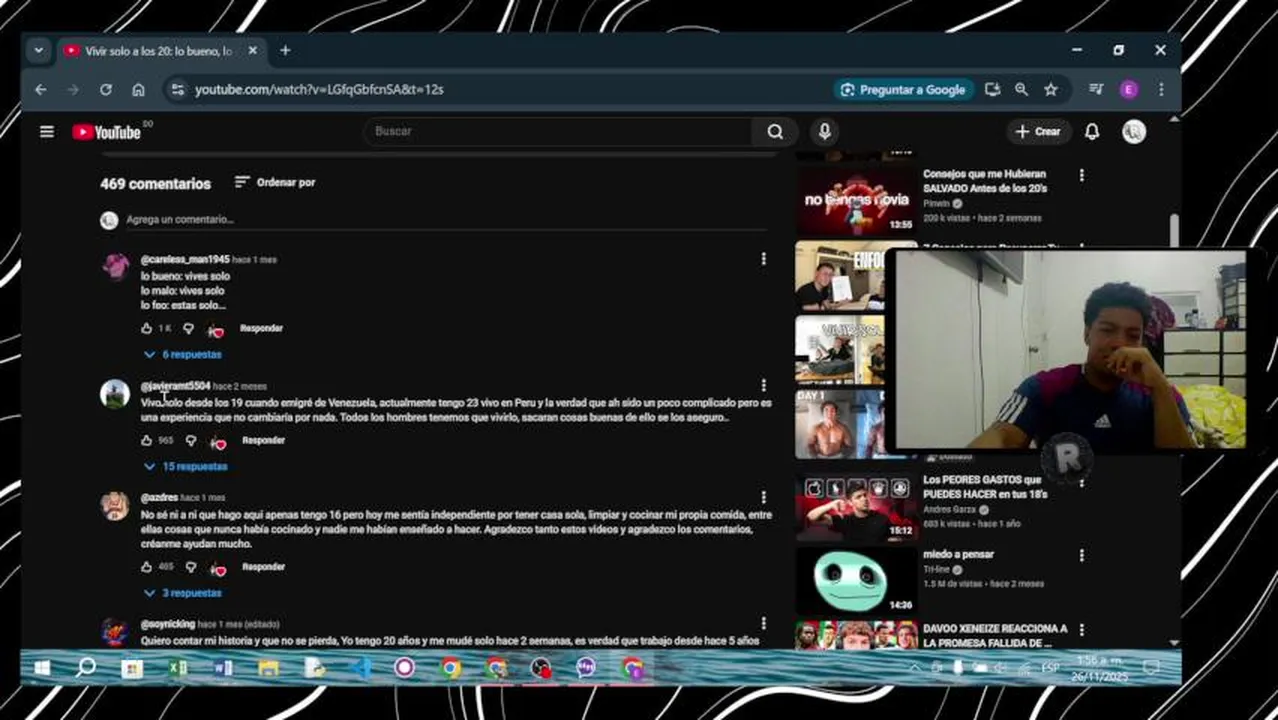Start voice search with the microphone icon

pyautogui.click(x=824, y=131)
